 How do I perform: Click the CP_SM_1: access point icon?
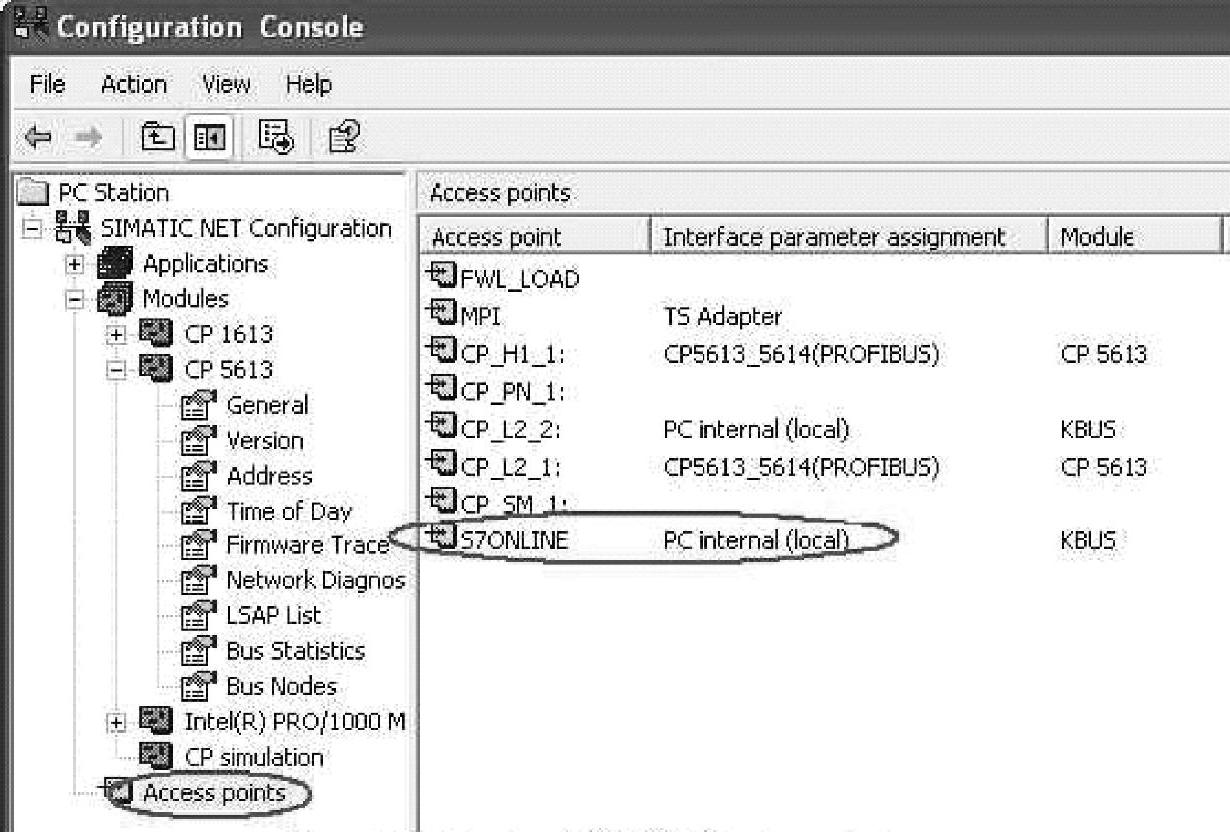[x=443, y=503]
